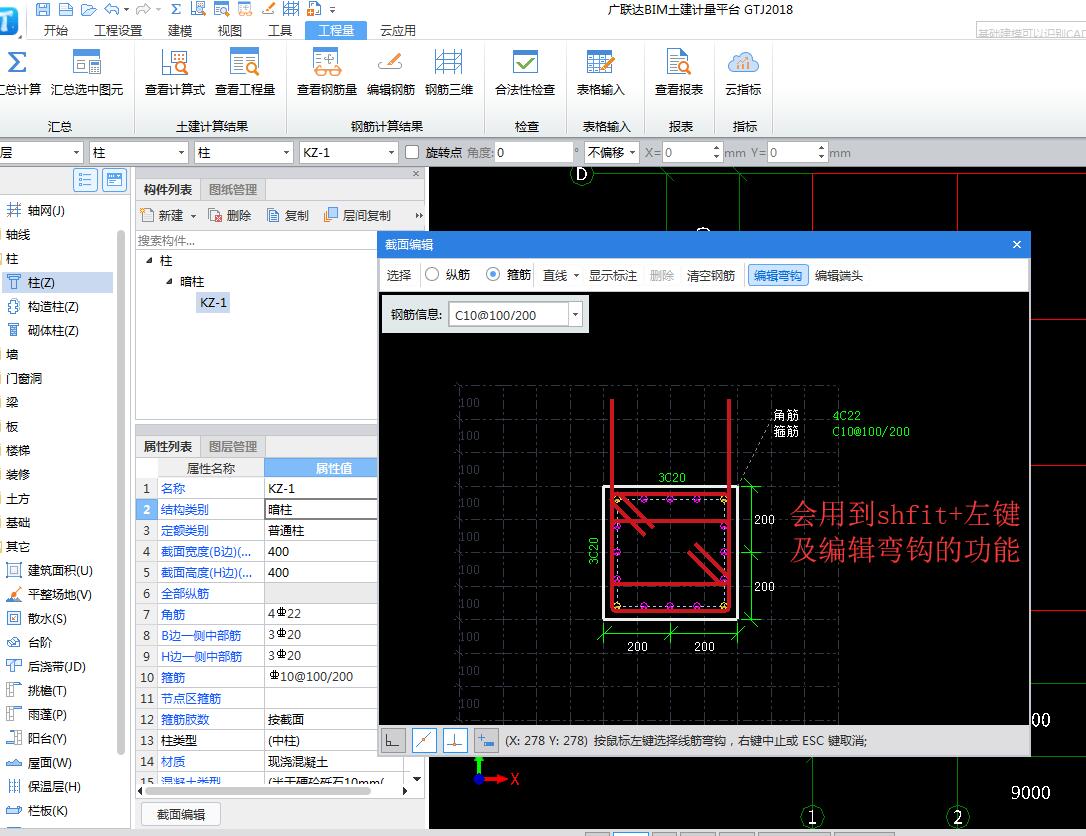This screenshot has width=1086, height=836.
Task: Switch navigation to panel view icon
Action: tap(114, 180)
